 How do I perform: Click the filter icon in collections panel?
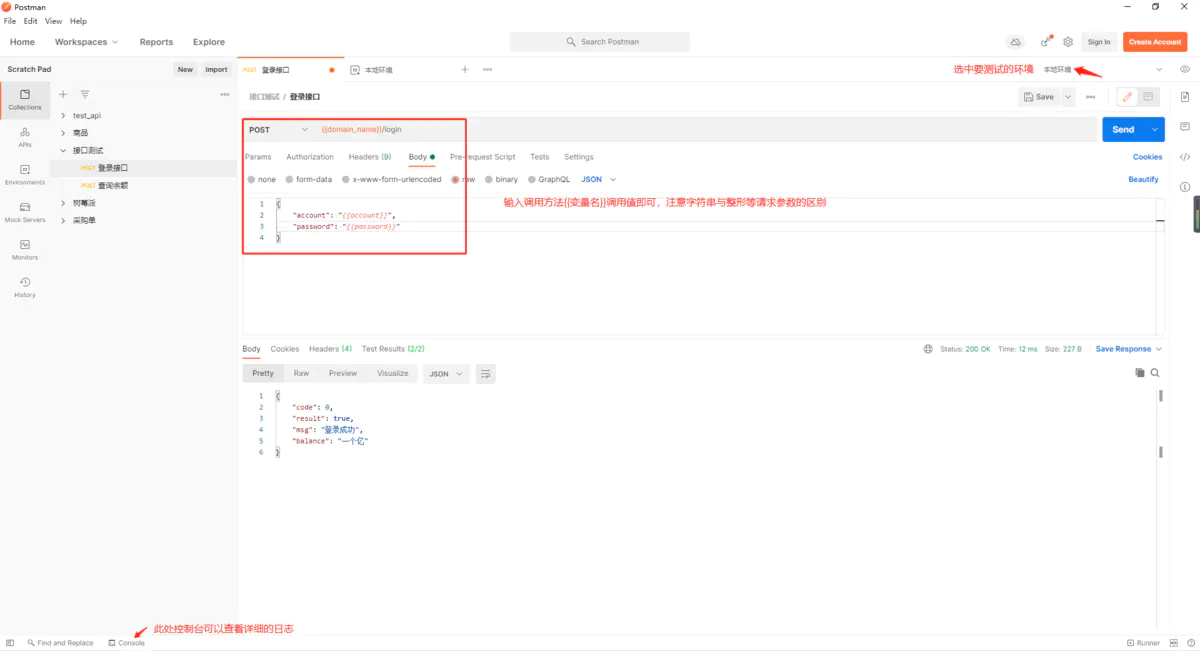point(85,94)
